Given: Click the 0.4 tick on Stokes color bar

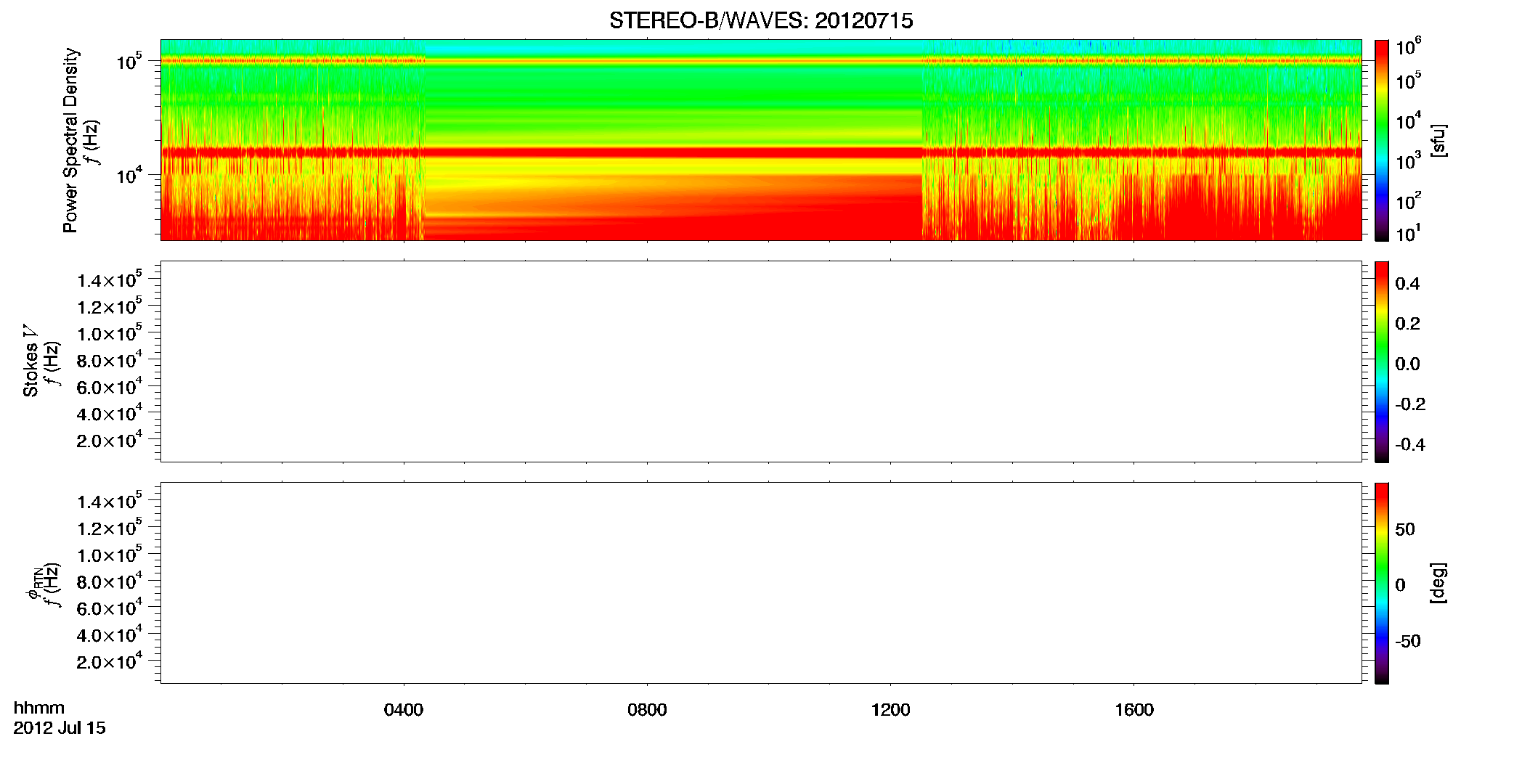Looking at the screenshot, I should [x=1407, y=284].
